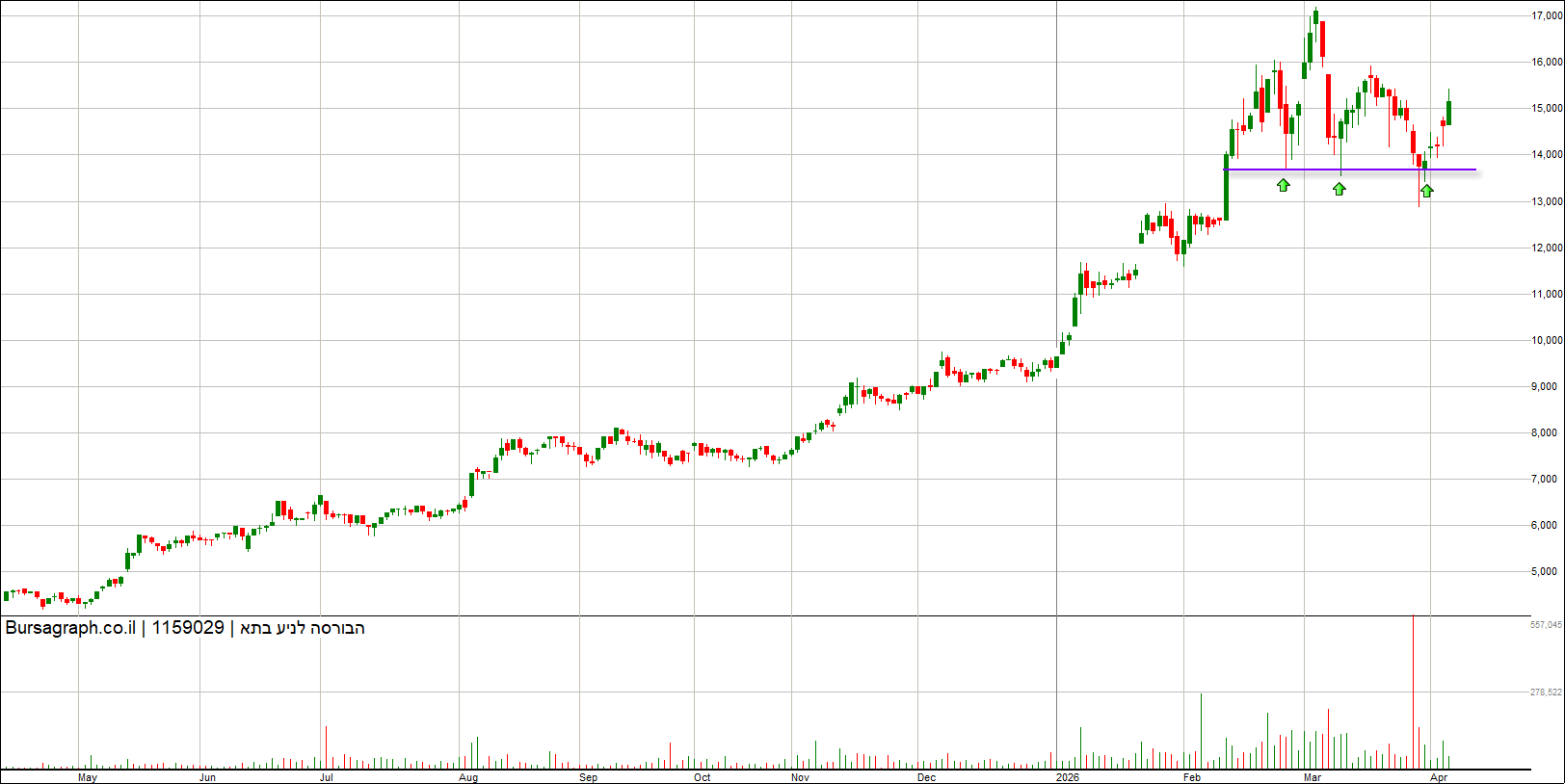Viewport: 1565px width, 784px height.
Task: Click the Sep label on time axis
Action: click(x=588, y=777)
